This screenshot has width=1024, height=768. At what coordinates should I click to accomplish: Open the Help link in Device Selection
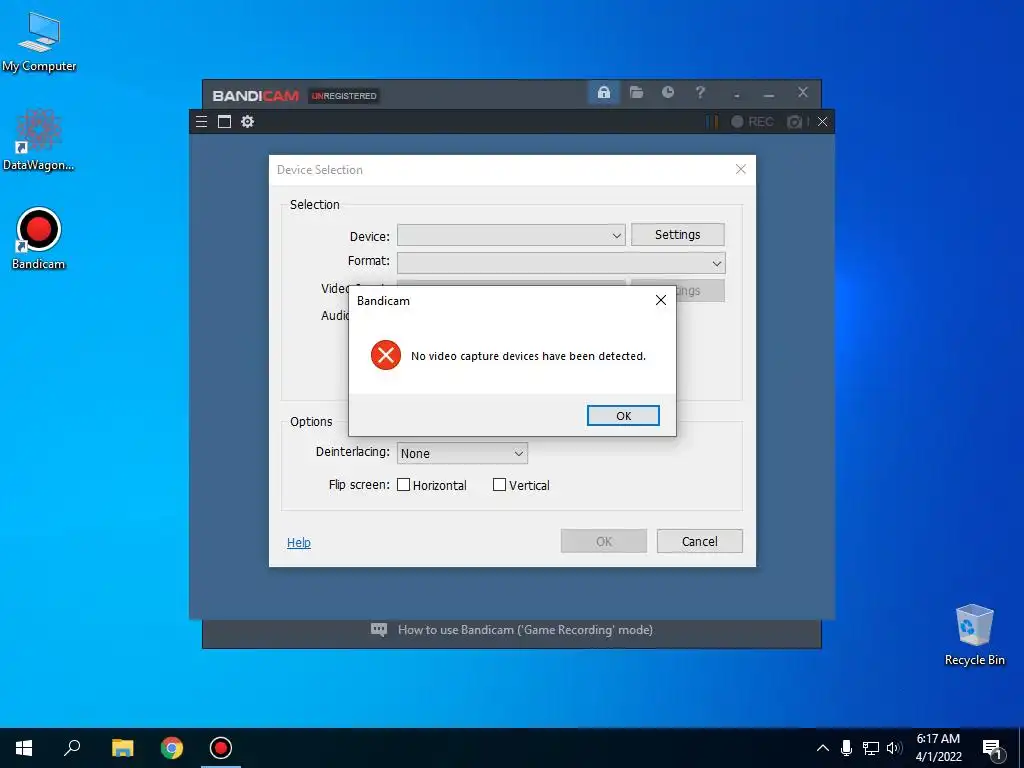click(298, 543)
